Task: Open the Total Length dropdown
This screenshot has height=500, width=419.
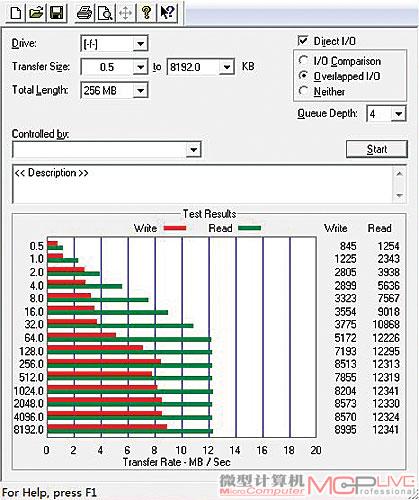Action: (x=140, y=90)
